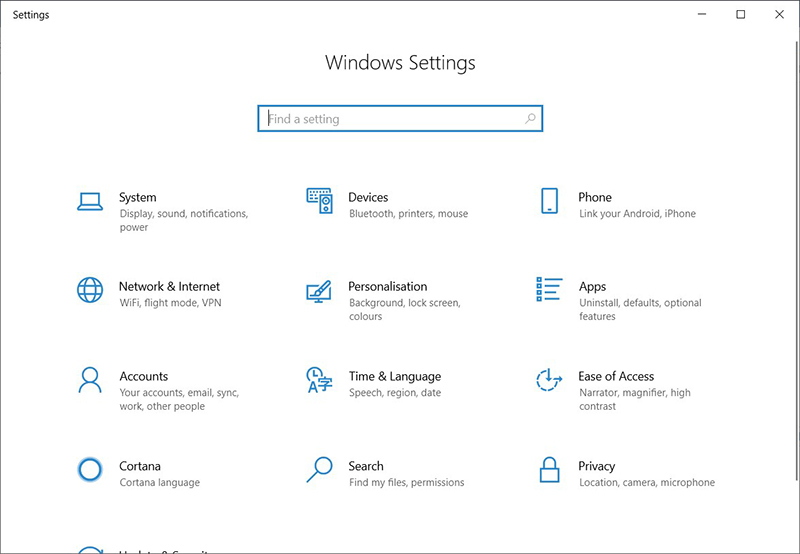Click 'Find my files, permissions' text

tap(407, 483)
